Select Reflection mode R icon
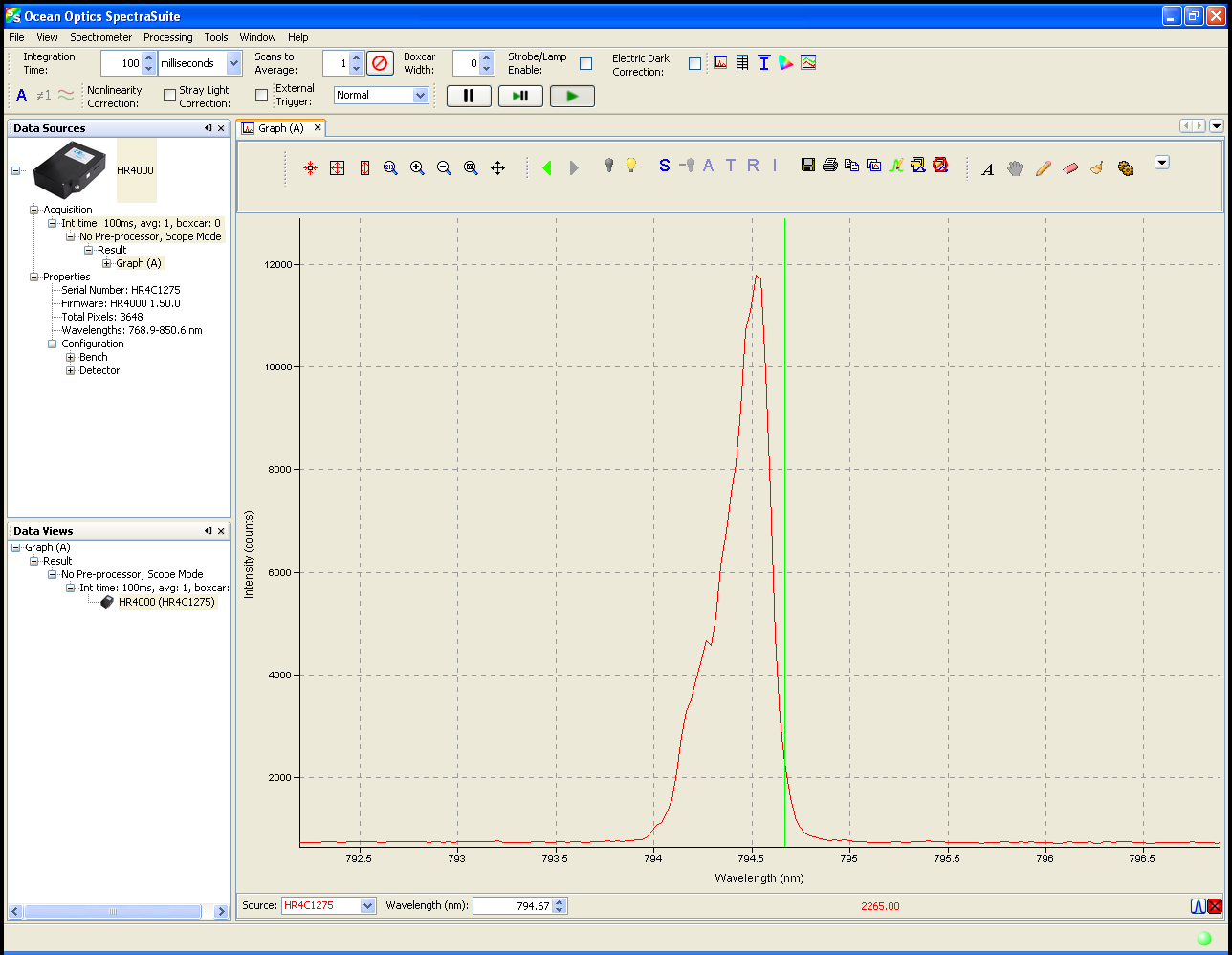Image resolution: width=1232 pixels, height=955 pixels. (x=753, y=166)
